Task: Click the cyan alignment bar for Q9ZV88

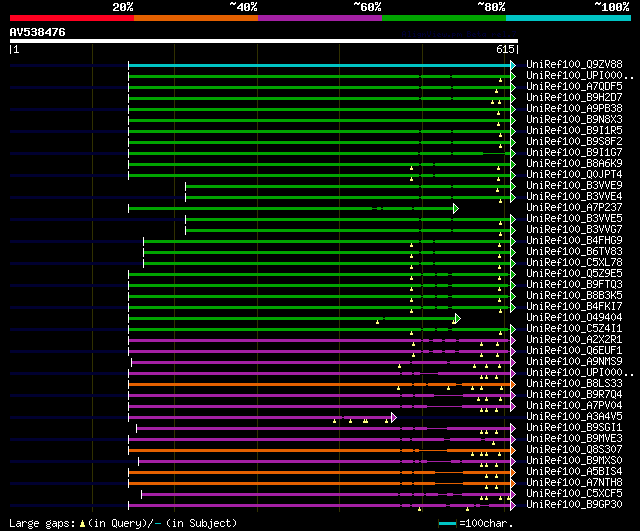Action: point(319,65)
